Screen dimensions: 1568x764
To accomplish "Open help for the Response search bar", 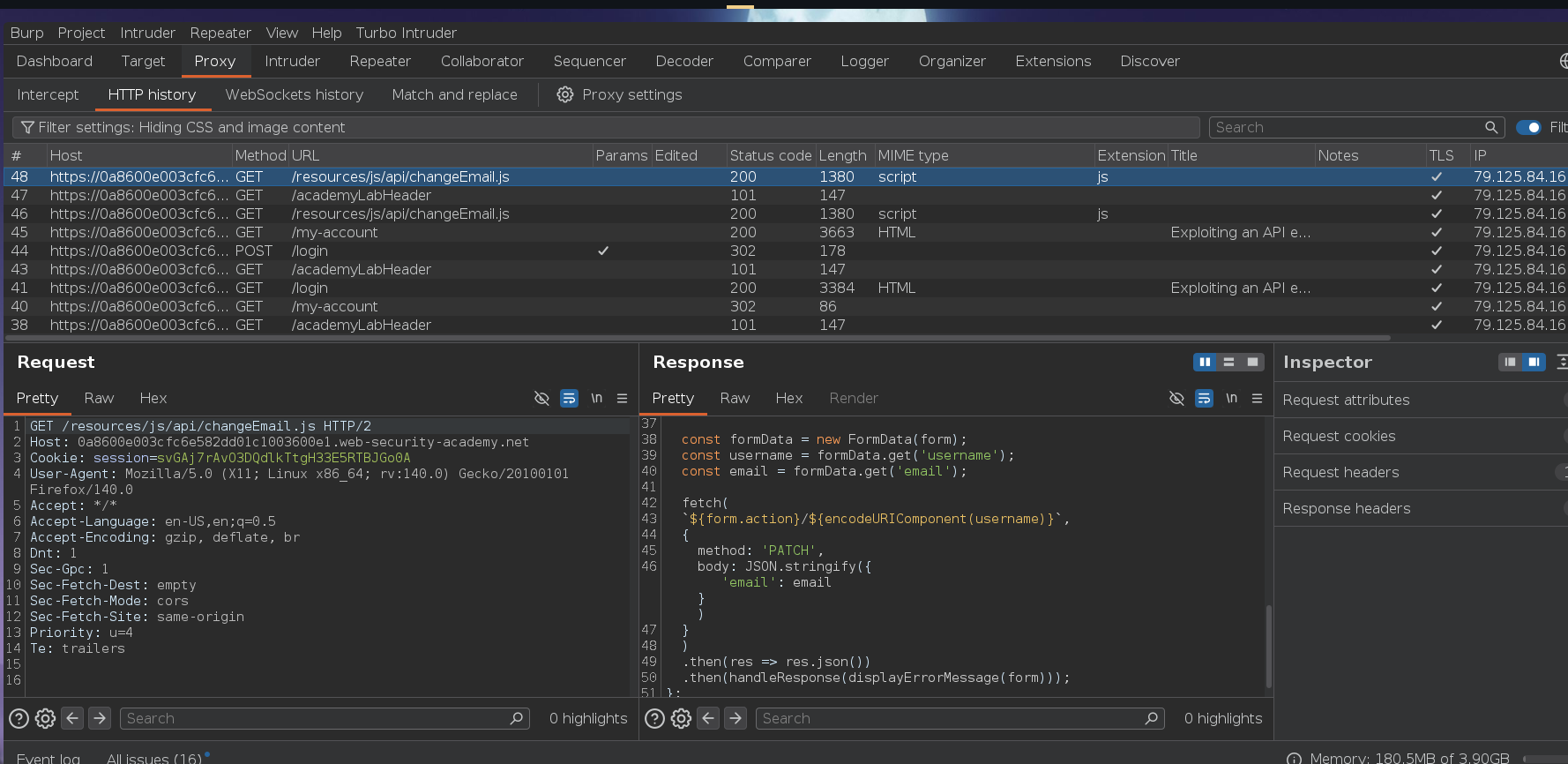I will 654,718.
